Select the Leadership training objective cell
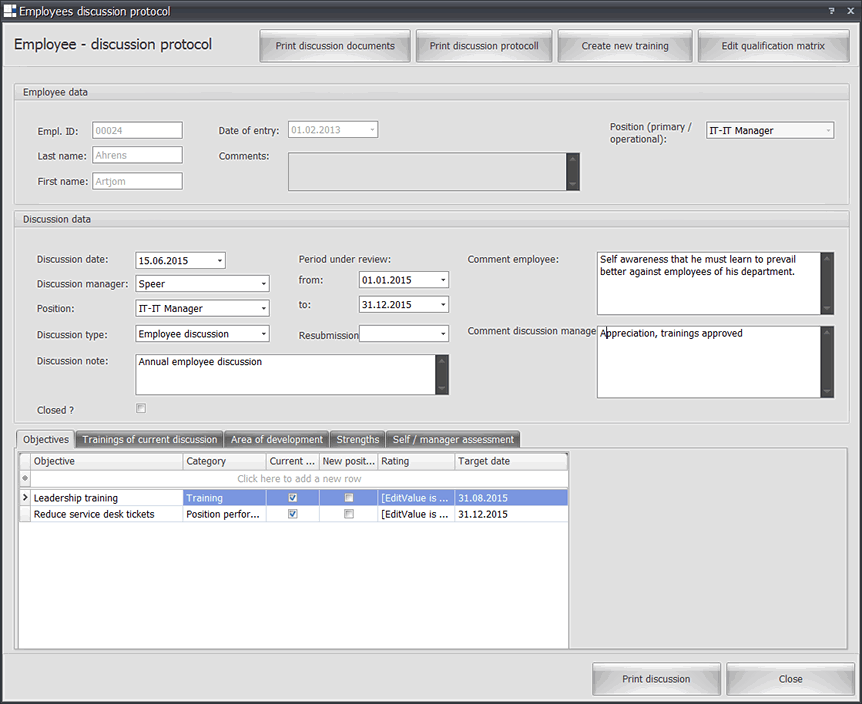Viewport: 862px width, 704px height. click(x=107, y=498)
